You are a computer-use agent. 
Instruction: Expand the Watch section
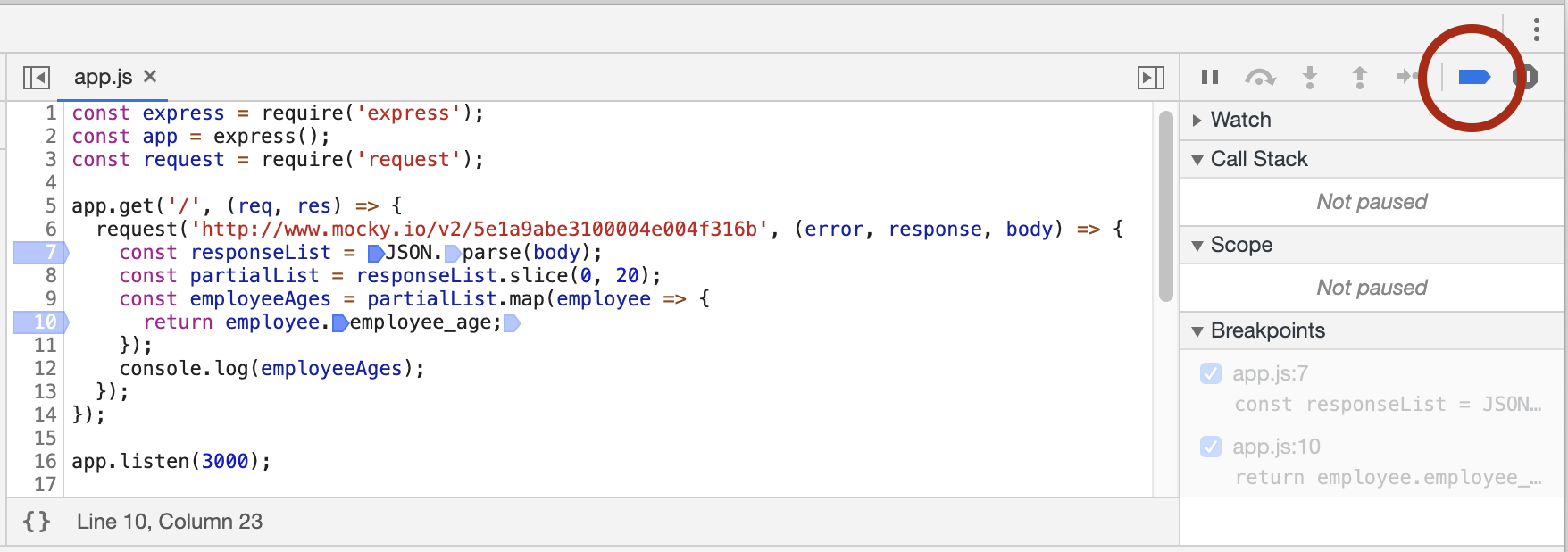(1197, 121)
